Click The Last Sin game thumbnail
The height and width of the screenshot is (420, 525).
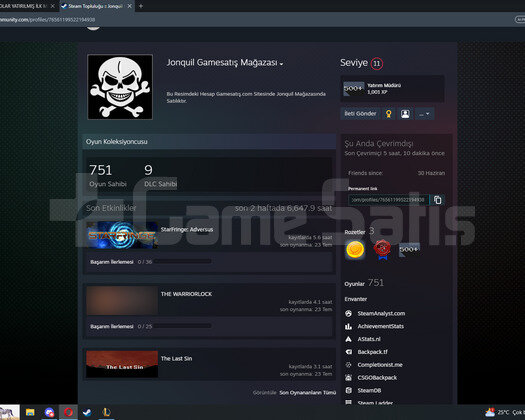tap(122, 364)
